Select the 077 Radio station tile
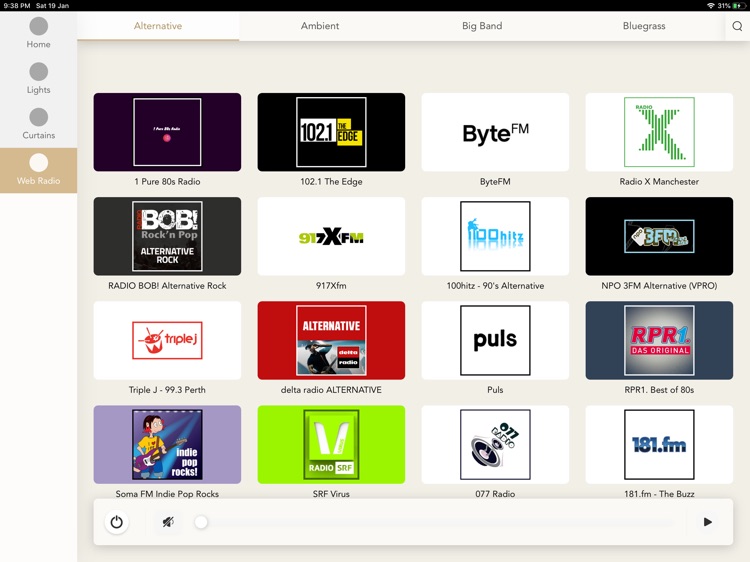750x562 pixels. (495, 444)
